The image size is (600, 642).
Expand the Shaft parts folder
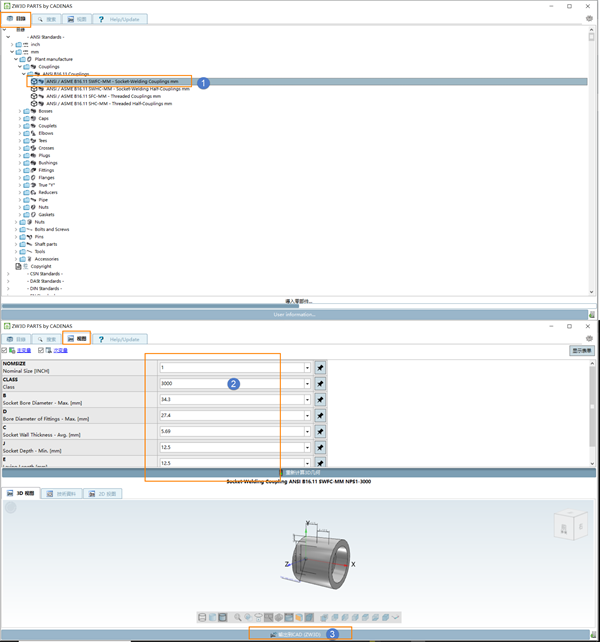(16, 244)
